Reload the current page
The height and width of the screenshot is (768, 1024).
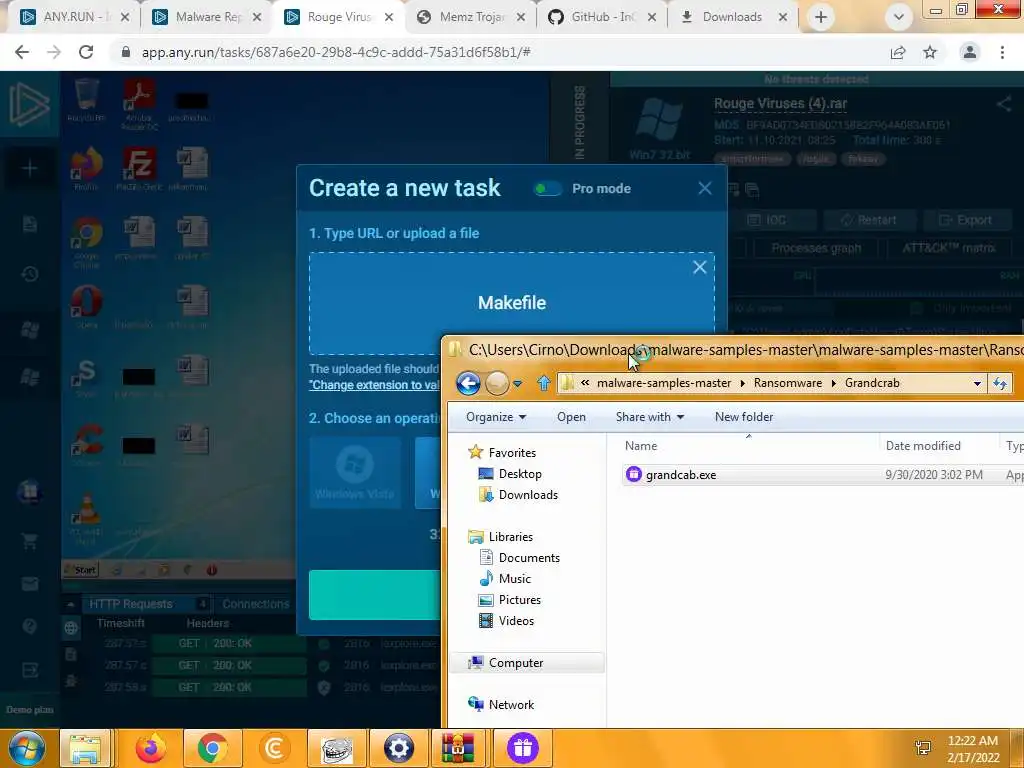(86, 52)
